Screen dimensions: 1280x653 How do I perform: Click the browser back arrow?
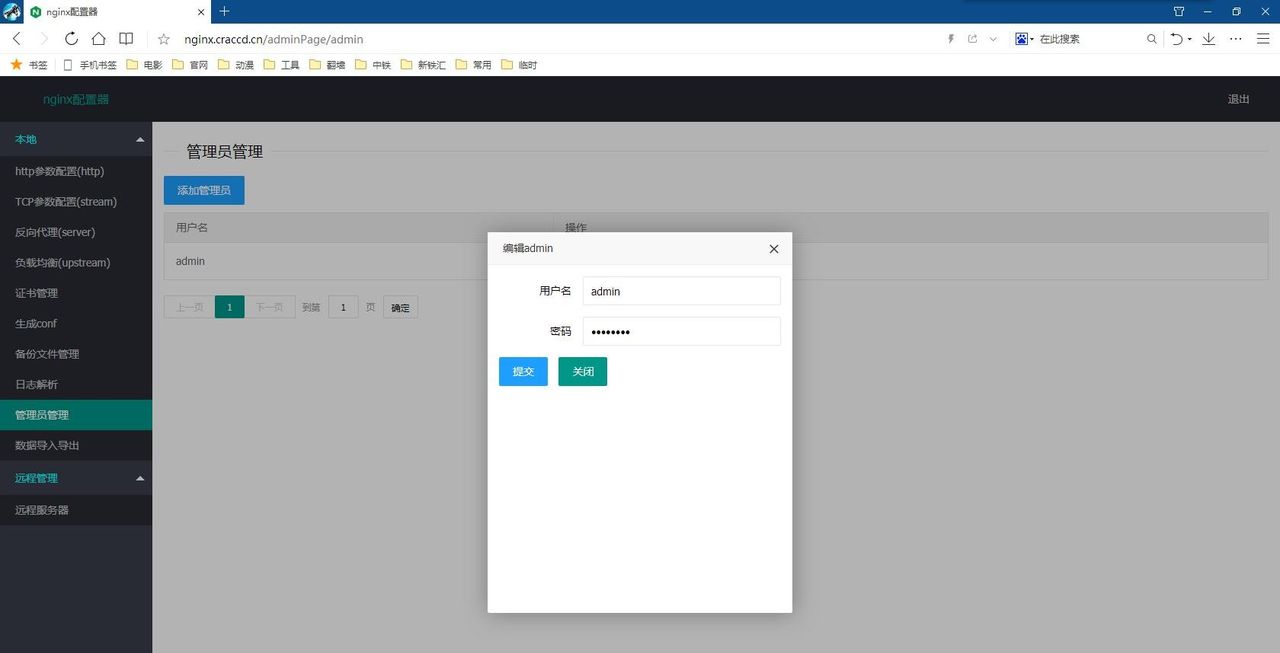[x=17, y=39]
